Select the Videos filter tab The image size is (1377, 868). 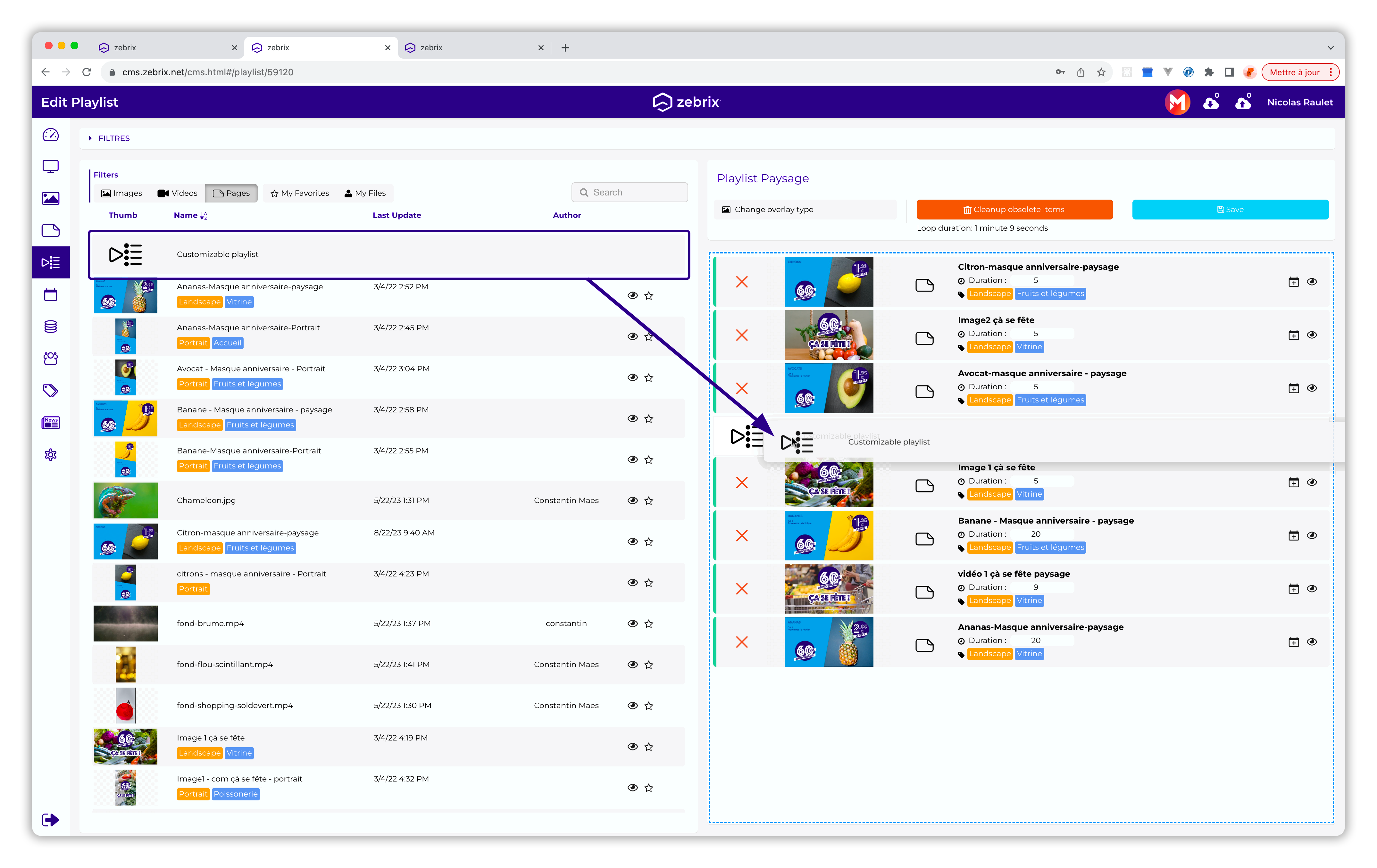tap(177, 193)
